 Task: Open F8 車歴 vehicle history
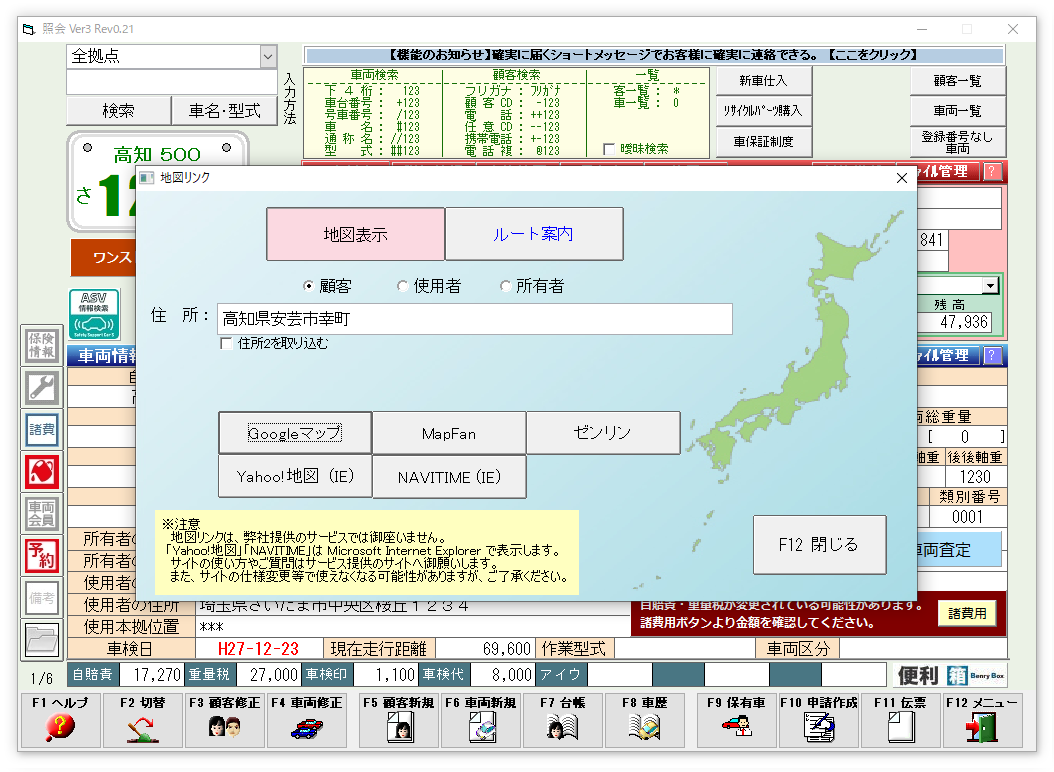click(645, 720)
